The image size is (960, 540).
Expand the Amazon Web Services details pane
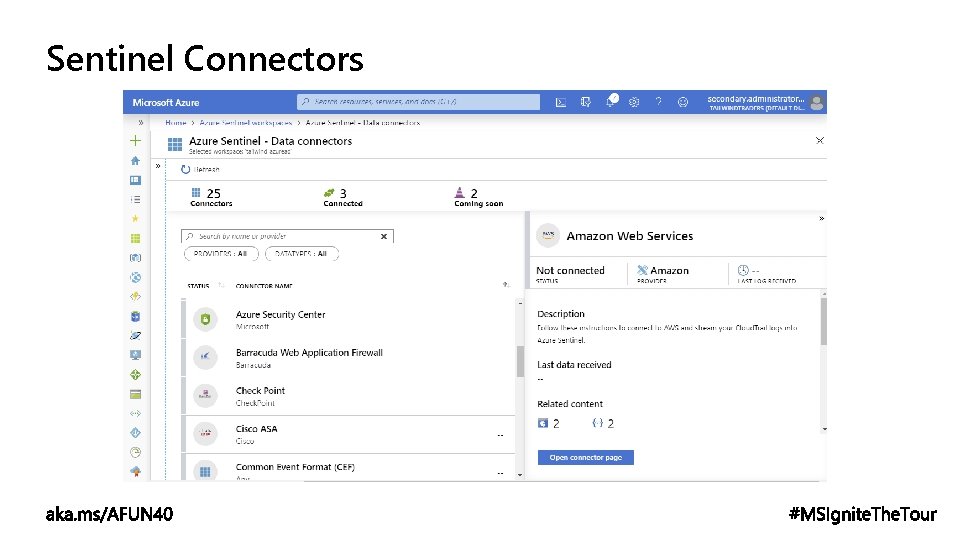tap(822, 217)
